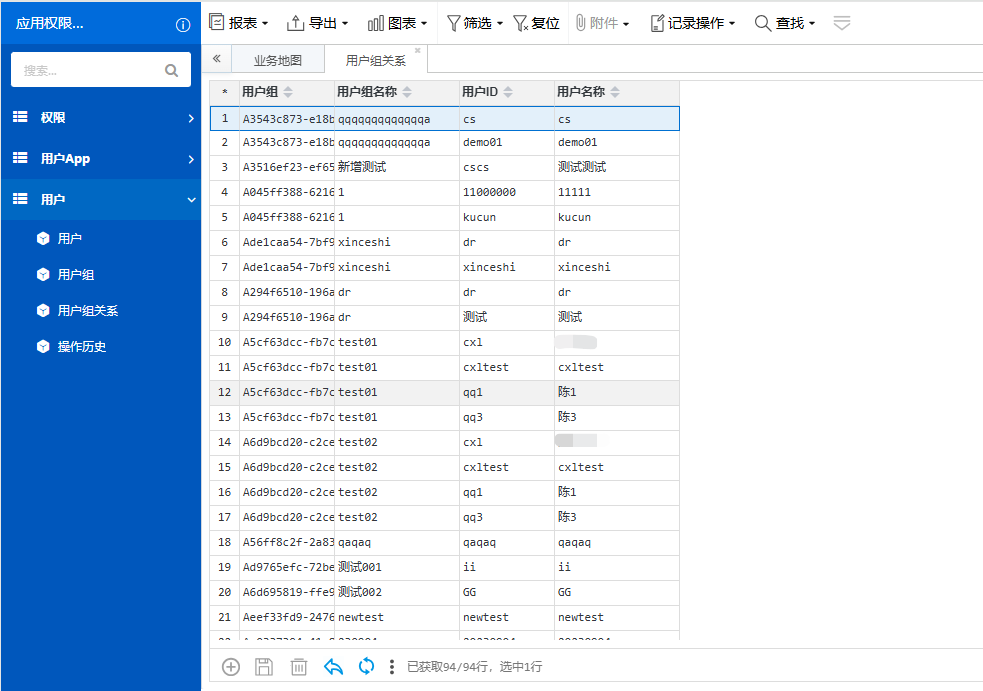
Task: Click the 11111 user name cell
Action: 616,193
